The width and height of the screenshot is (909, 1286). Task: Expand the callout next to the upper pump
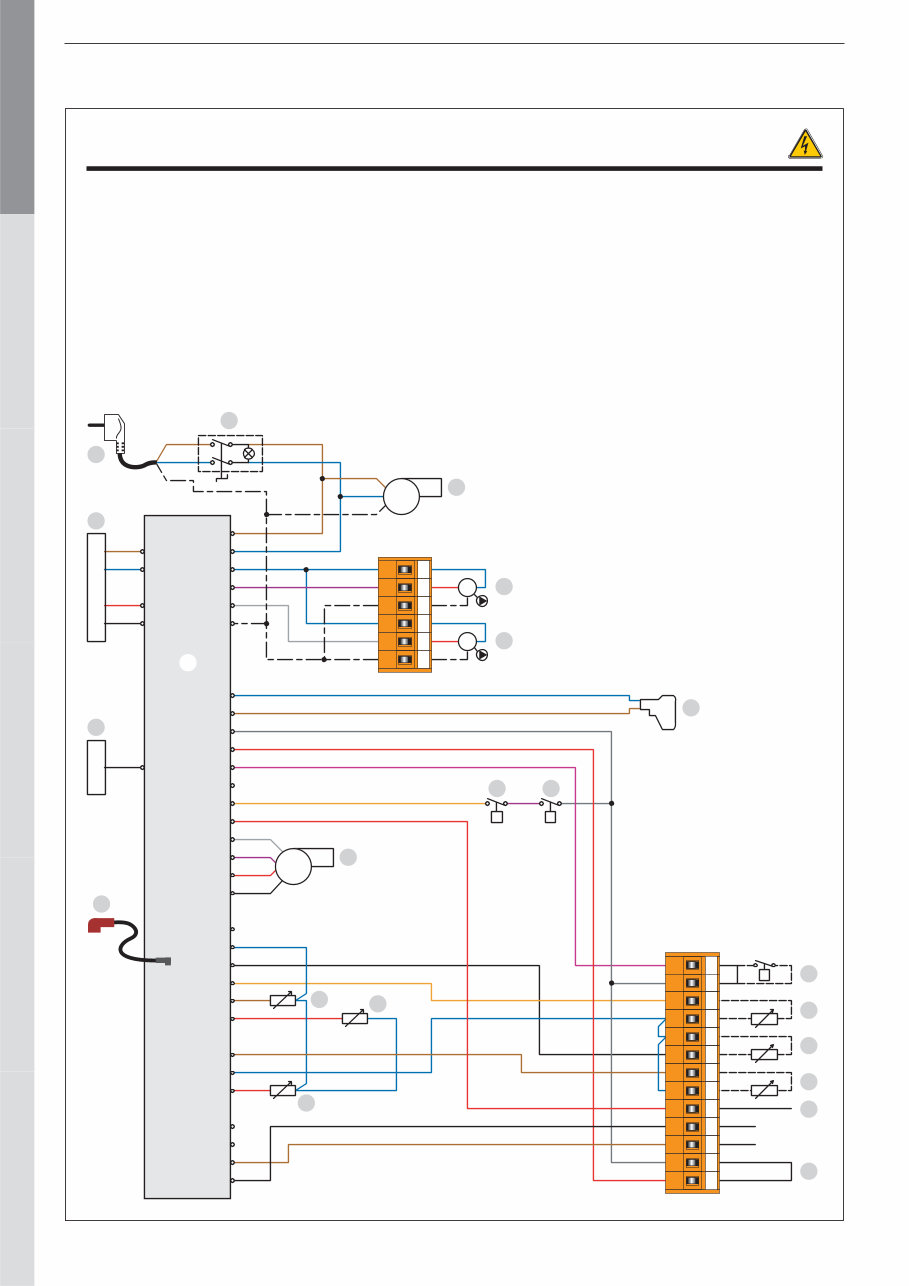click(503, 588)
